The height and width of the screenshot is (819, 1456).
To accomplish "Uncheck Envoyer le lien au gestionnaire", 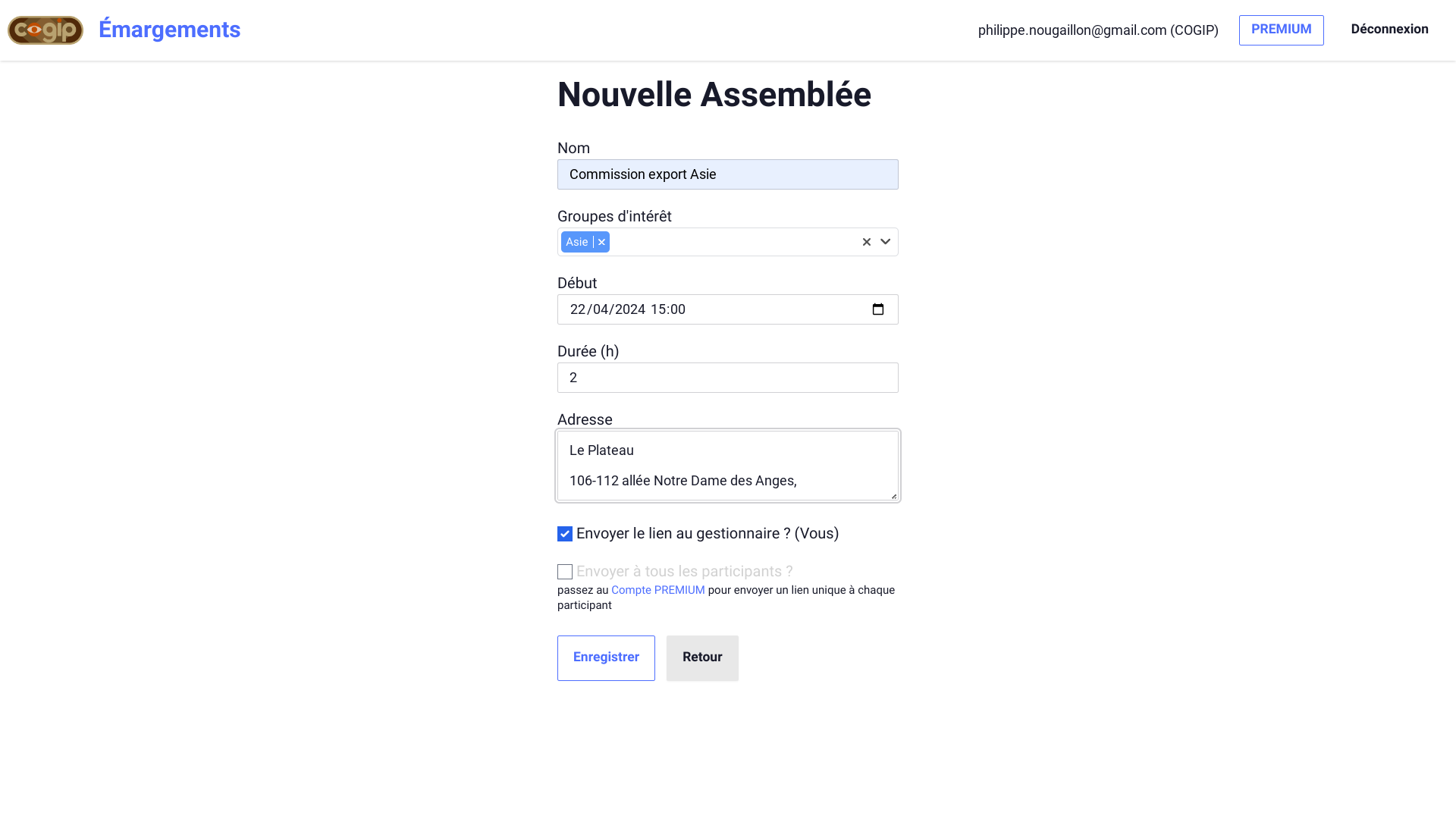I will 565,534.
